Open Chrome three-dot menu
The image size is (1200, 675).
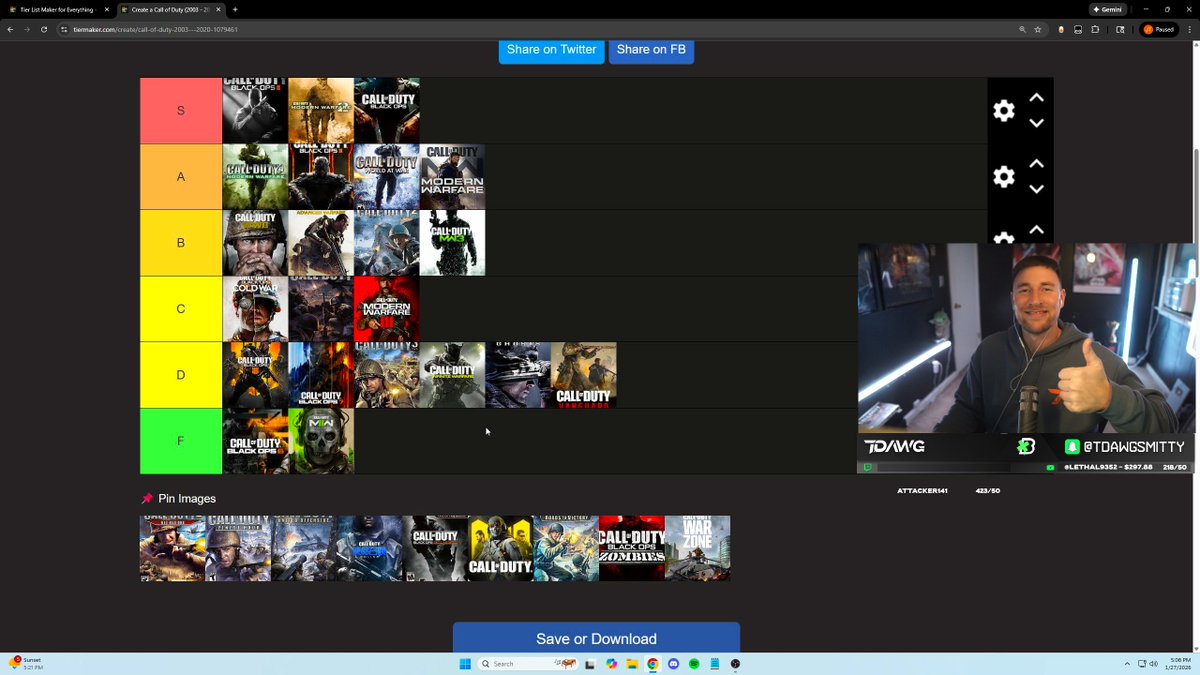click(1190, 30)
